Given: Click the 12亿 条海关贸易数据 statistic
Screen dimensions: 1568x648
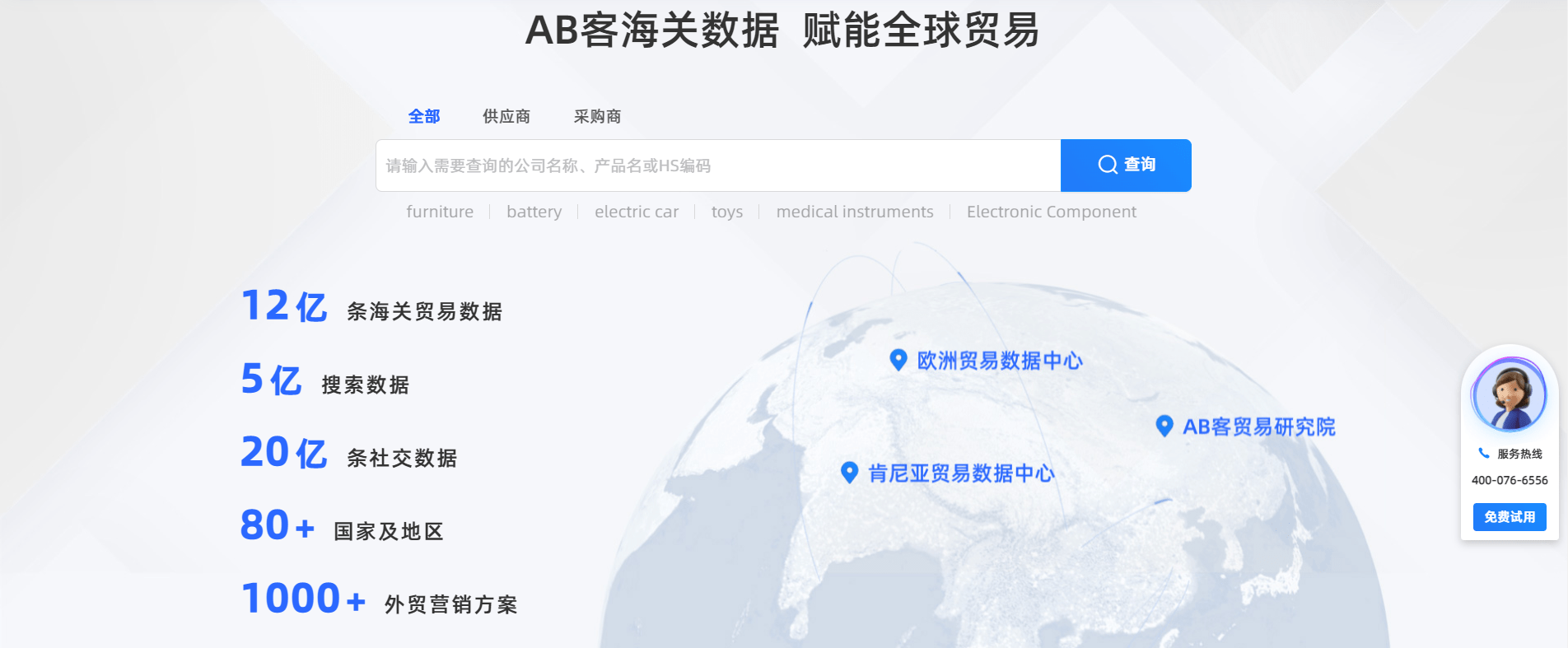Looking at the screenshot, I should click(371, 306).
